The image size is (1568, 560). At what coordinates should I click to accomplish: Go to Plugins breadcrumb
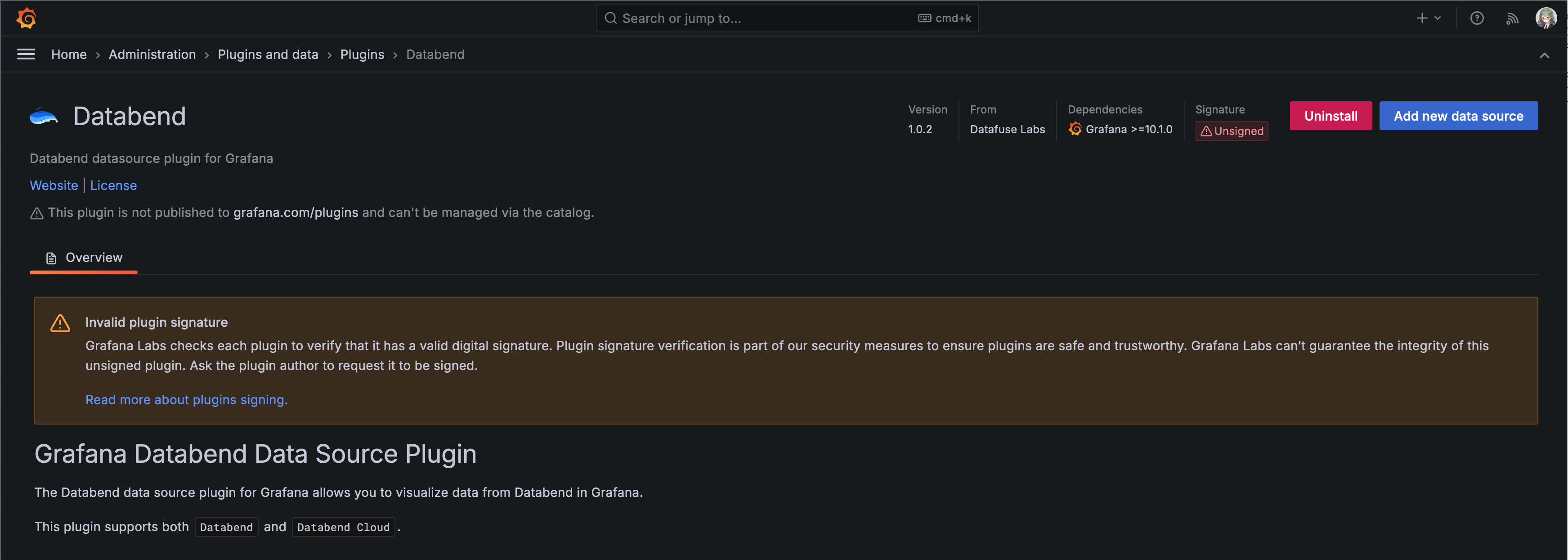coord(362,54)
